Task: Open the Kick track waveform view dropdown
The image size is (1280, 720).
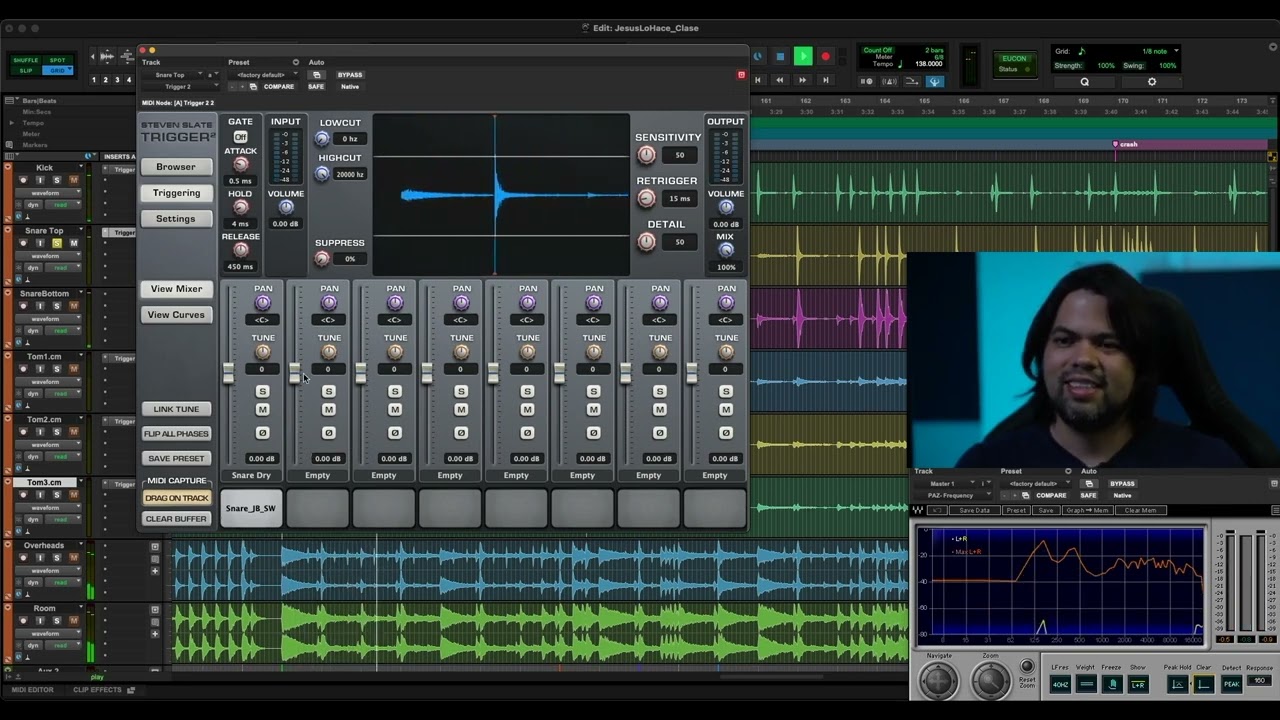Action: [x=46, y=193]
